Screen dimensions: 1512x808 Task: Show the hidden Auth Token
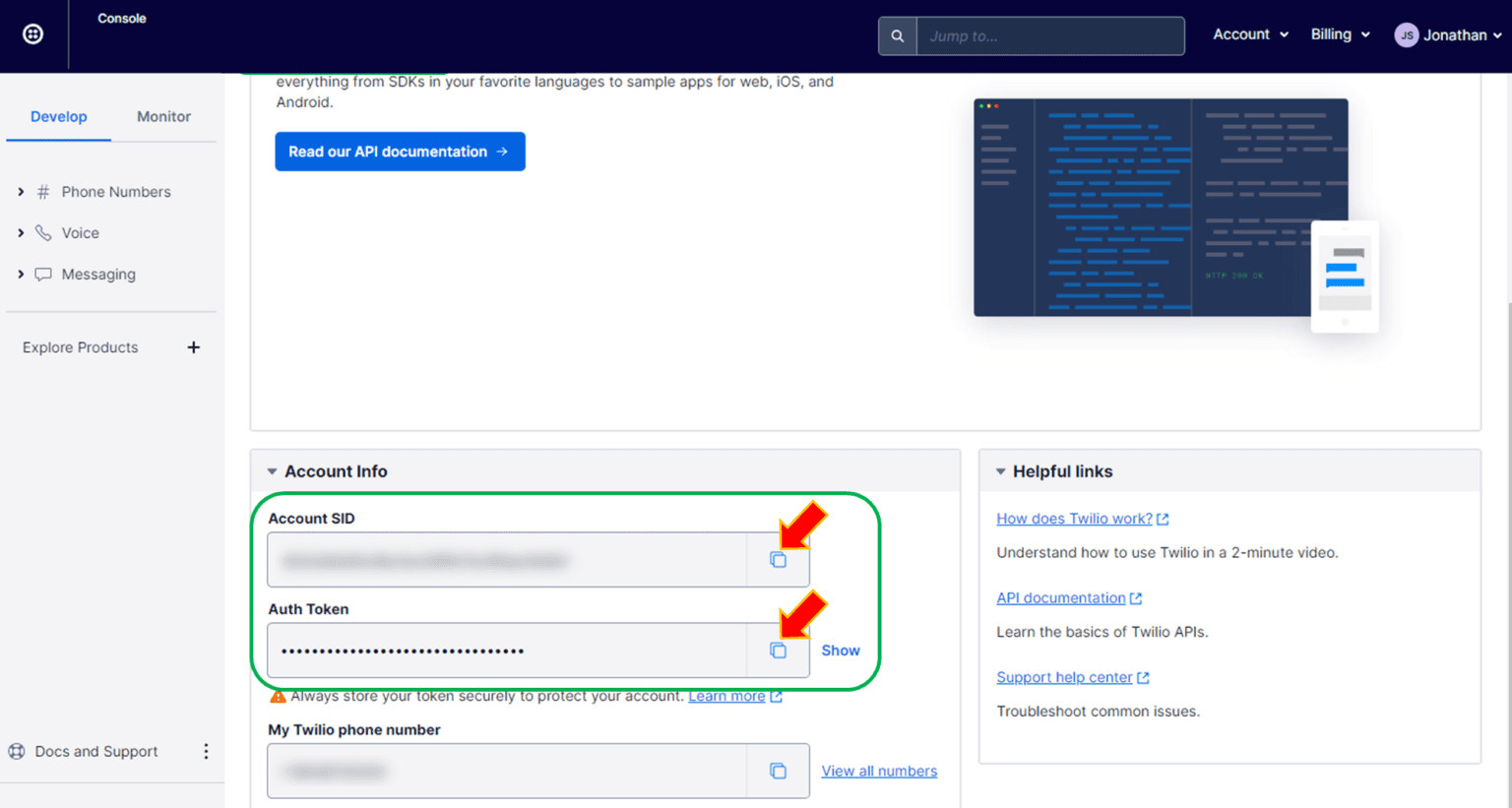(x=840, y=650)
